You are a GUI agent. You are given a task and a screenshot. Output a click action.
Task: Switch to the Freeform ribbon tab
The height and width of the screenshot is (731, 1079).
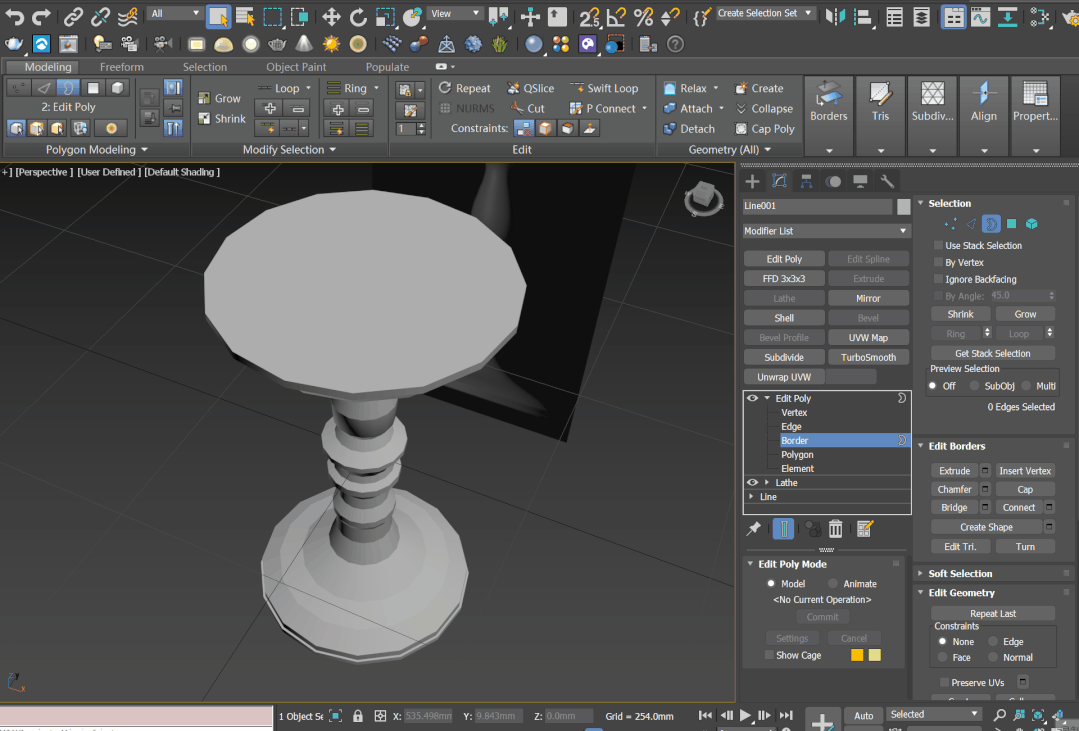pos(122,67)
